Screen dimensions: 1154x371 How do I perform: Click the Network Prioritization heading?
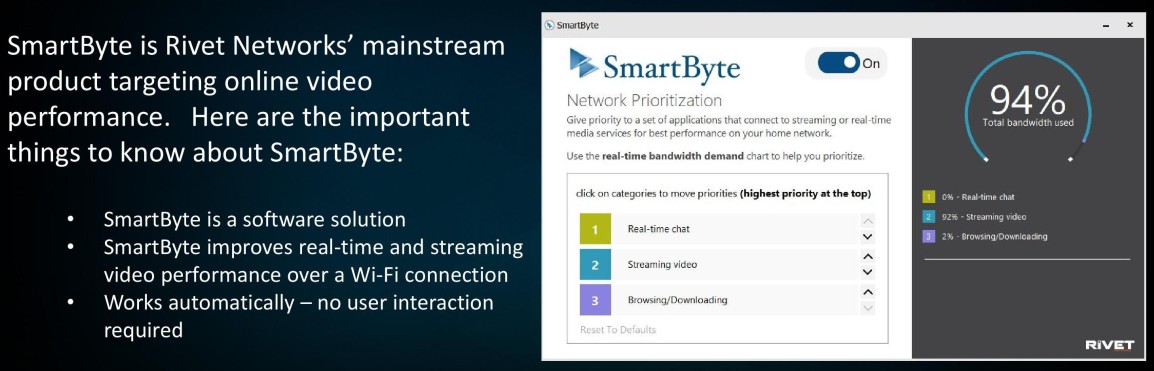[644, 100]
